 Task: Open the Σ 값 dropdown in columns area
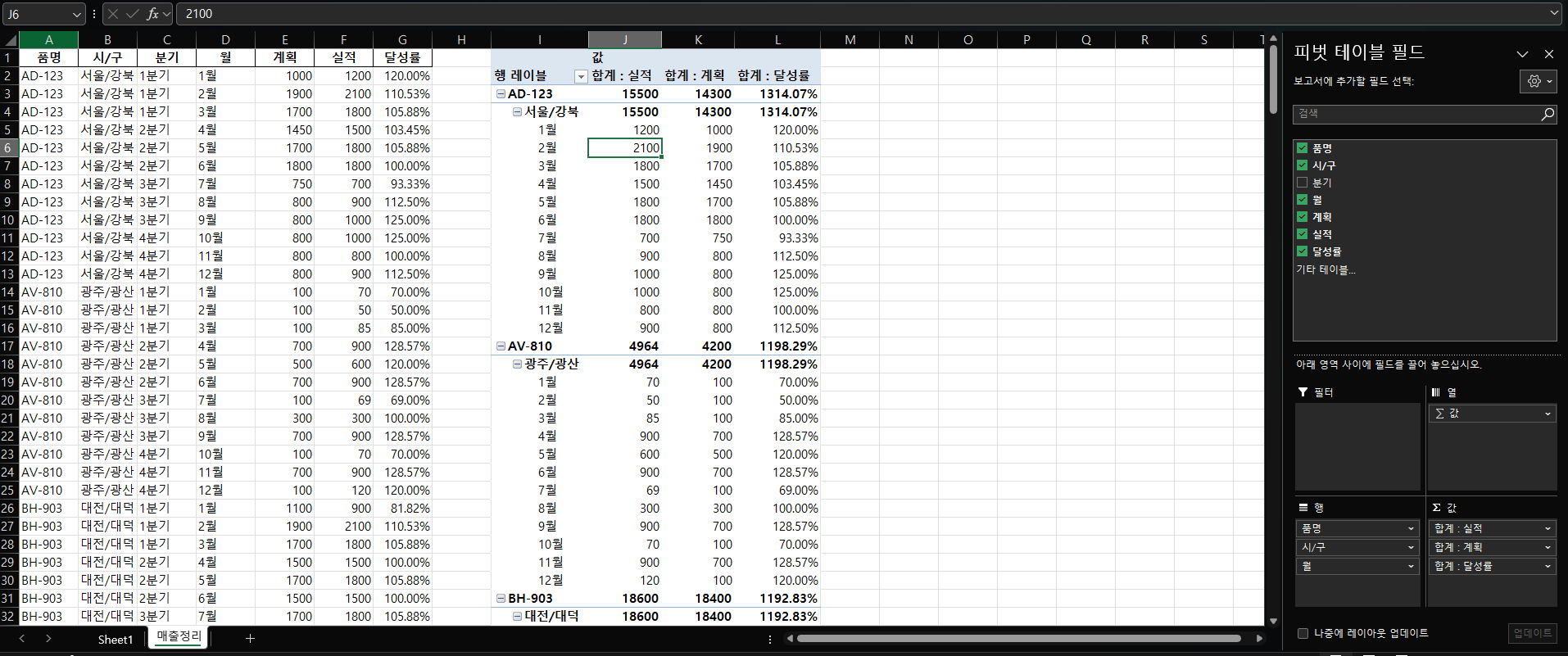[1548, 414]
